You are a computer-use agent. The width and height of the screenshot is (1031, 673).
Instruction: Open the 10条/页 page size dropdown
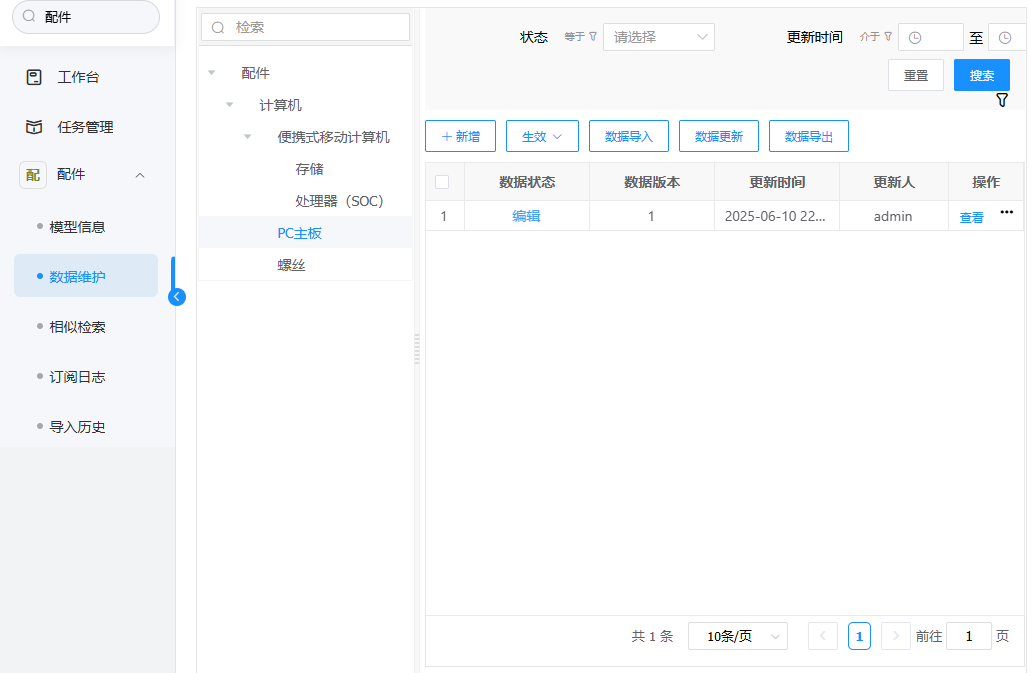[x=737, y=636]
